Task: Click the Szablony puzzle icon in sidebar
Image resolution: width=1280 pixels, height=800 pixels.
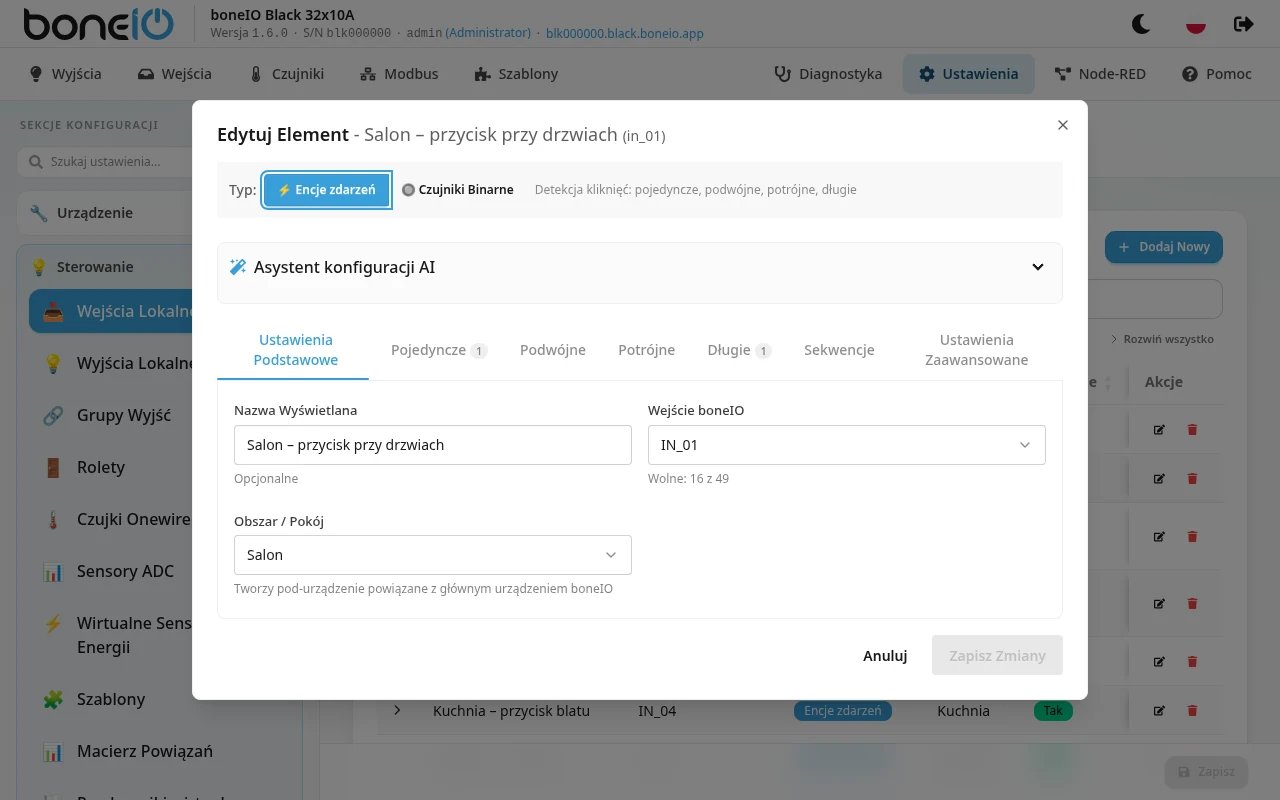Action: tap(53, 699)
